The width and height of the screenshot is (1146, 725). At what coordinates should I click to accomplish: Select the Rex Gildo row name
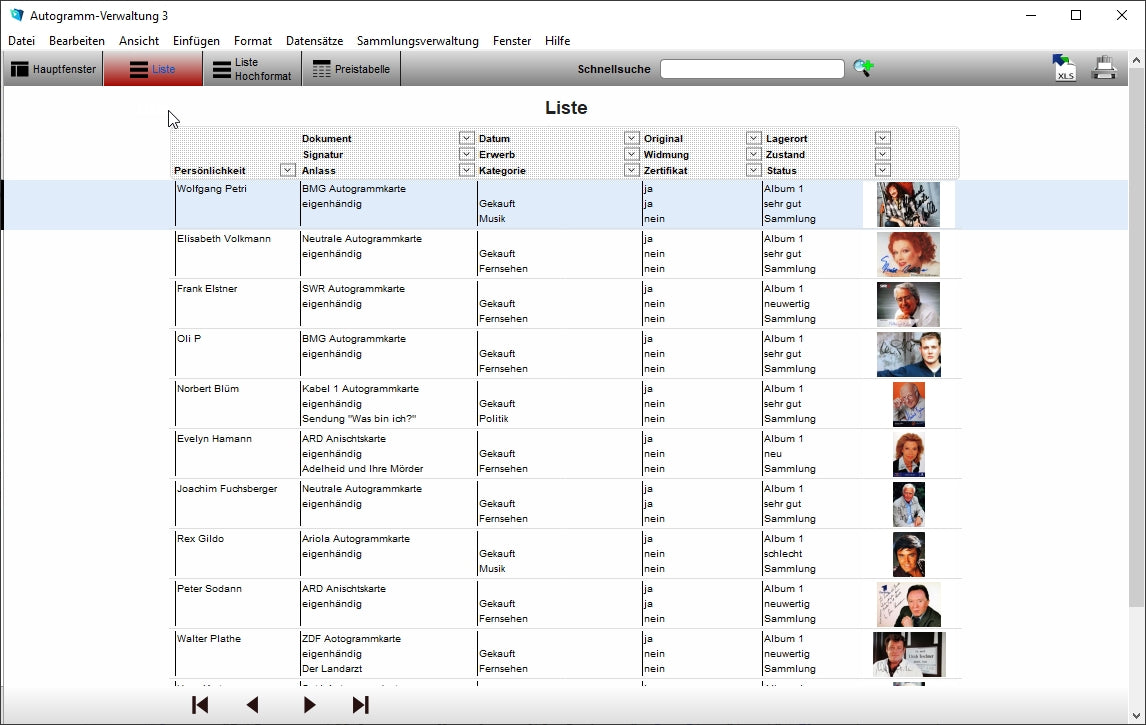click(200, 539)
